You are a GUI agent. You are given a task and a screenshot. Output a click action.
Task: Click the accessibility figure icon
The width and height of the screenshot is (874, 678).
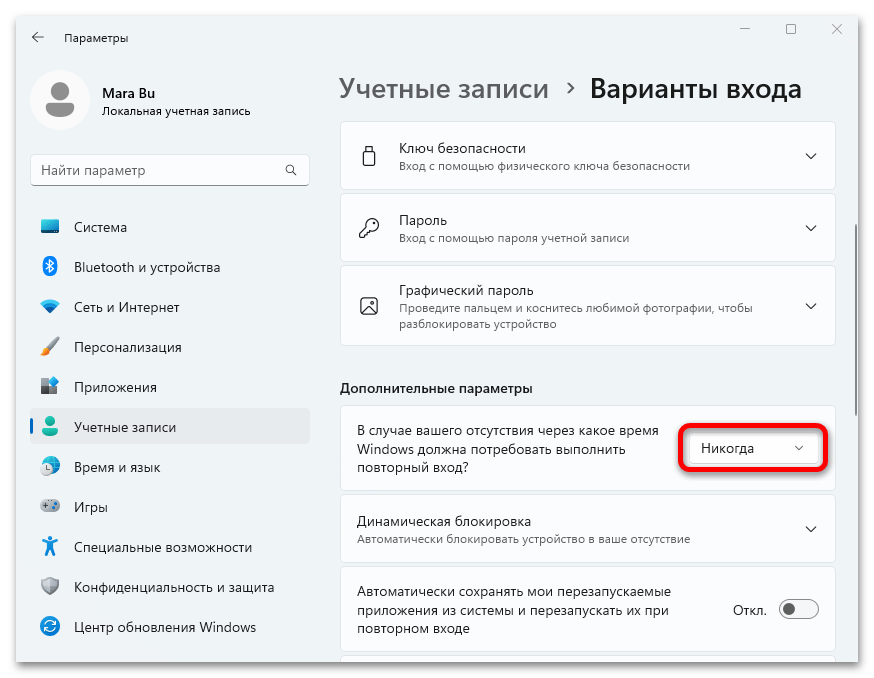(x=50, y=546)
